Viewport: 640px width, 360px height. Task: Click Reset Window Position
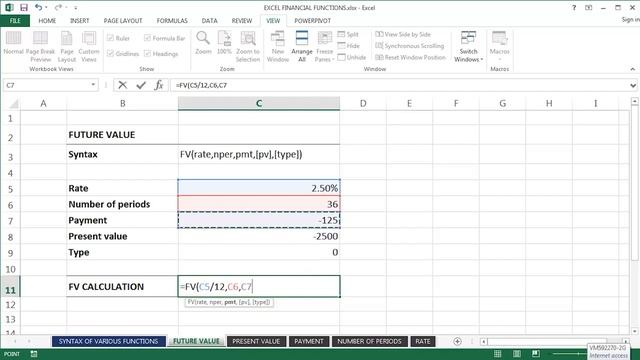(410, 57)
